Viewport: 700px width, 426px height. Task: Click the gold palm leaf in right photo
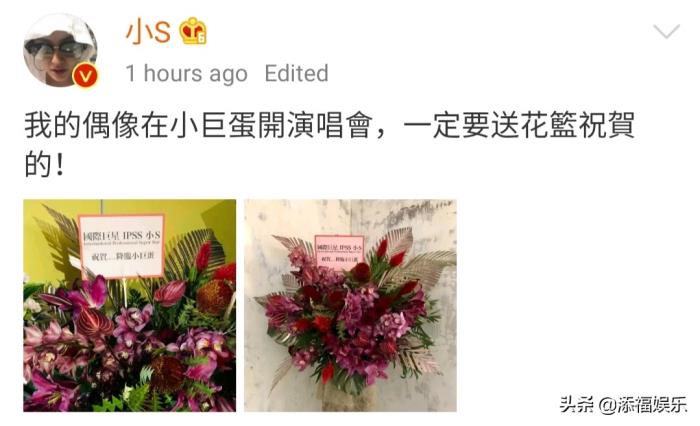pyautogui.click(x=420, y=266)
